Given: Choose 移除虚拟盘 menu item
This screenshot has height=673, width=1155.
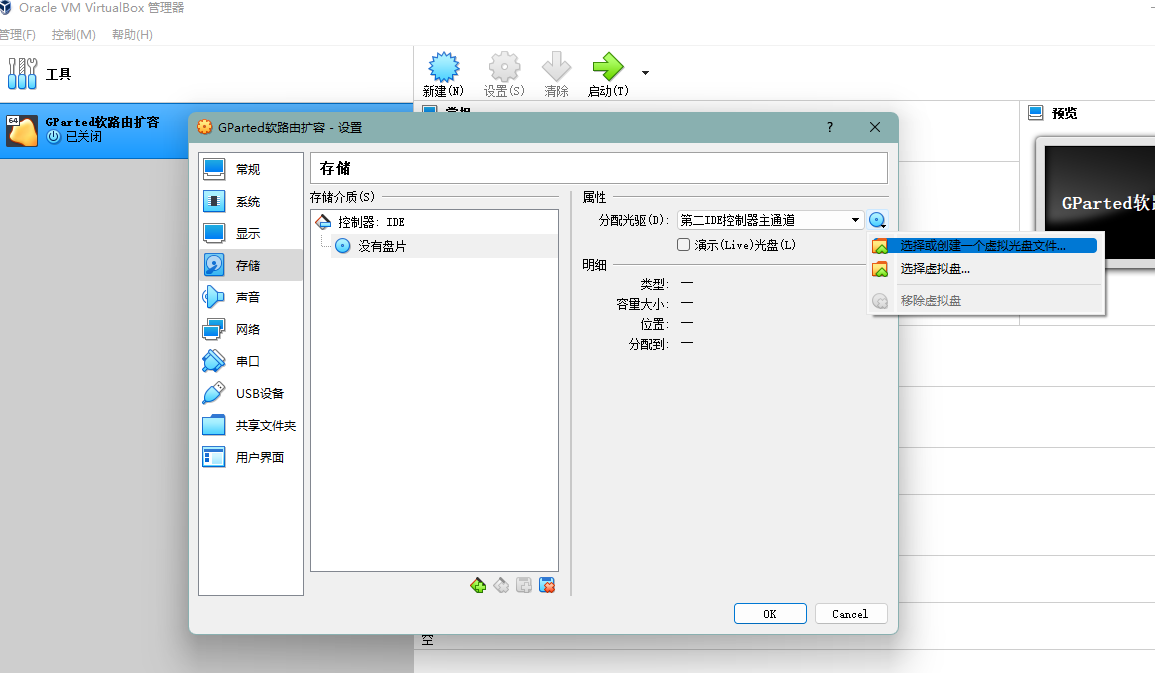Looking at the screenshot, I should [983, 300].
